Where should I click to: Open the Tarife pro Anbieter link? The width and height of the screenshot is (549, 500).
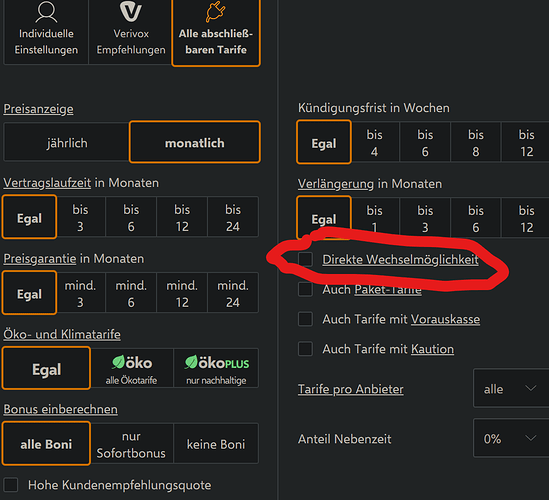pos(350,389)
